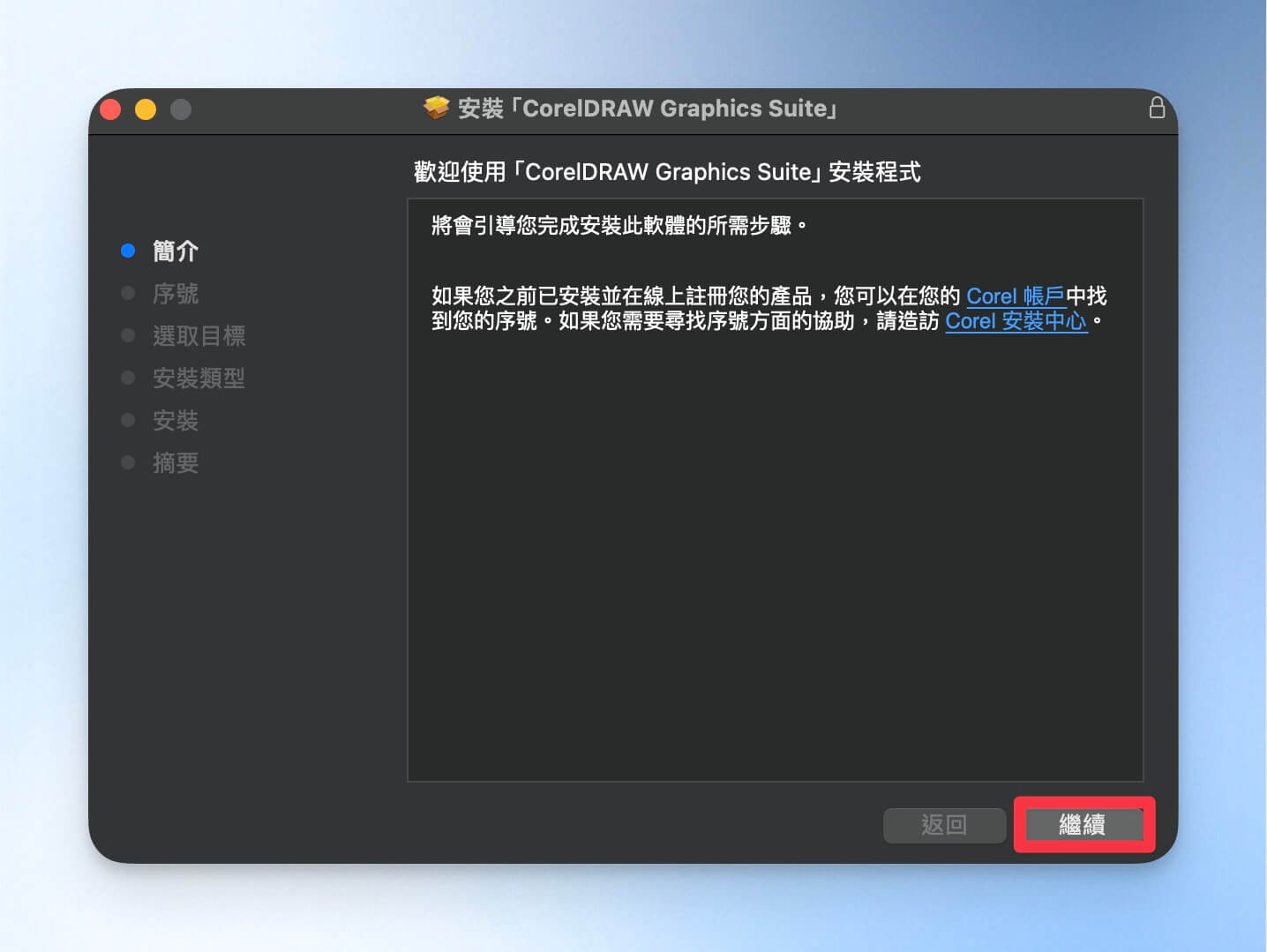Click the lock icon in title bar

(1157, 108)
